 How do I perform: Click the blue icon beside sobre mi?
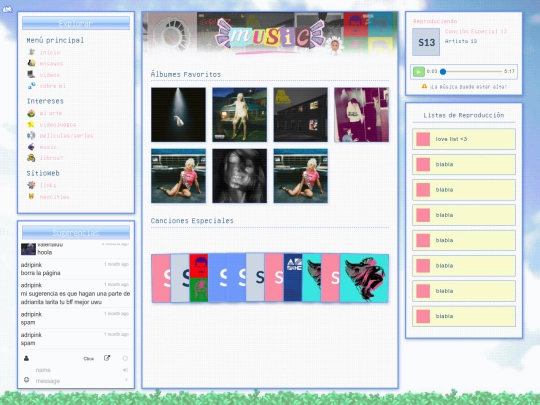[x=31, y=85]
